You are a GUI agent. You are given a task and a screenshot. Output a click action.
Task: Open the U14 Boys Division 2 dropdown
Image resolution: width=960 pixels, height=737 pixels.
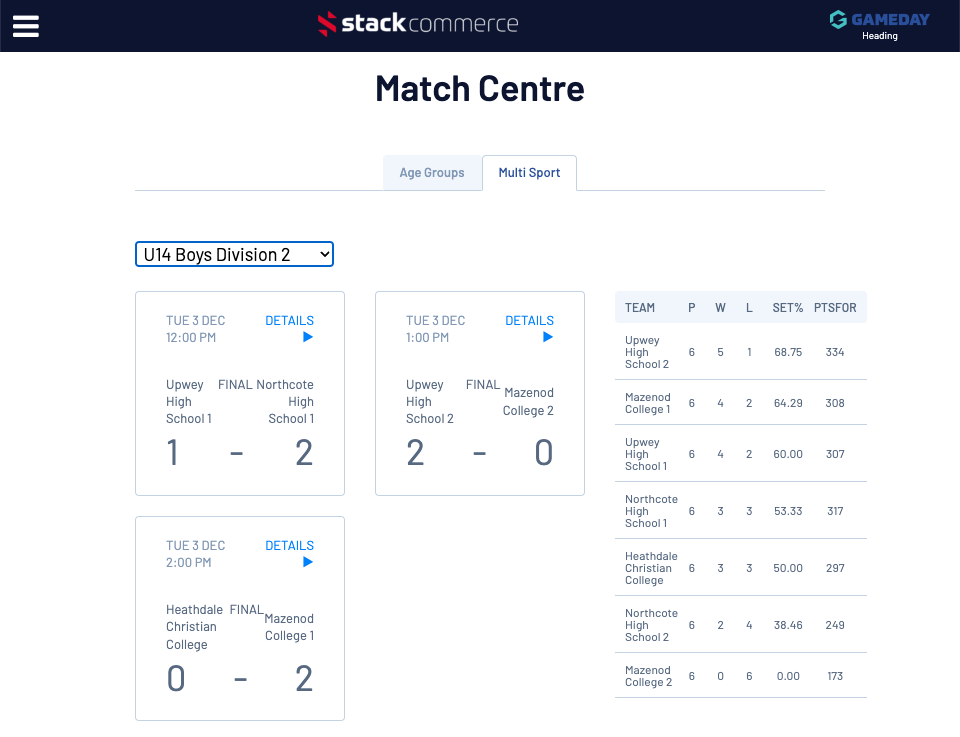(x=234, y=255)
